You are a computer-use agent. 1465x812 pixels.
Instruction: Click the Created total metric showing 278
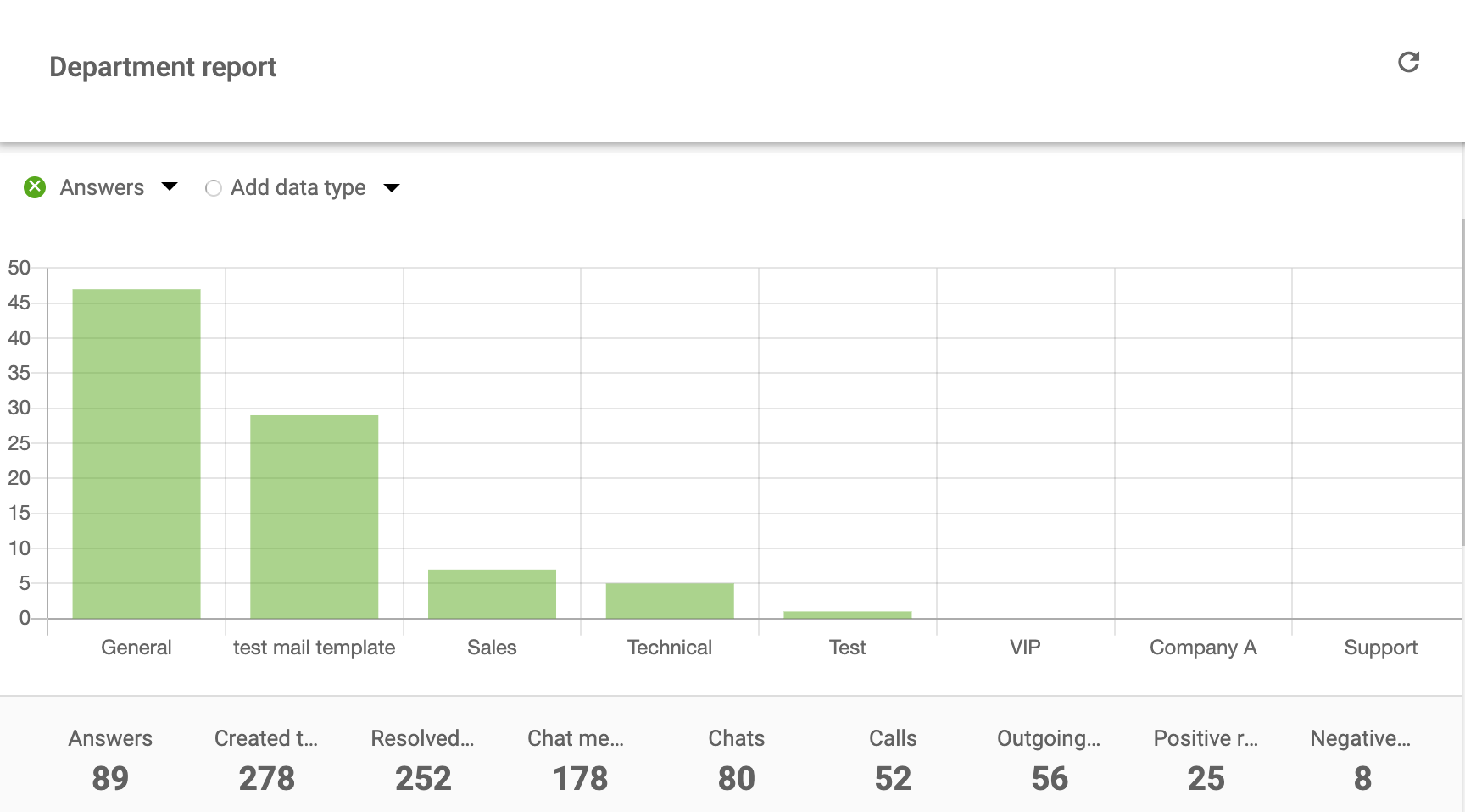(x=266, y=760)
